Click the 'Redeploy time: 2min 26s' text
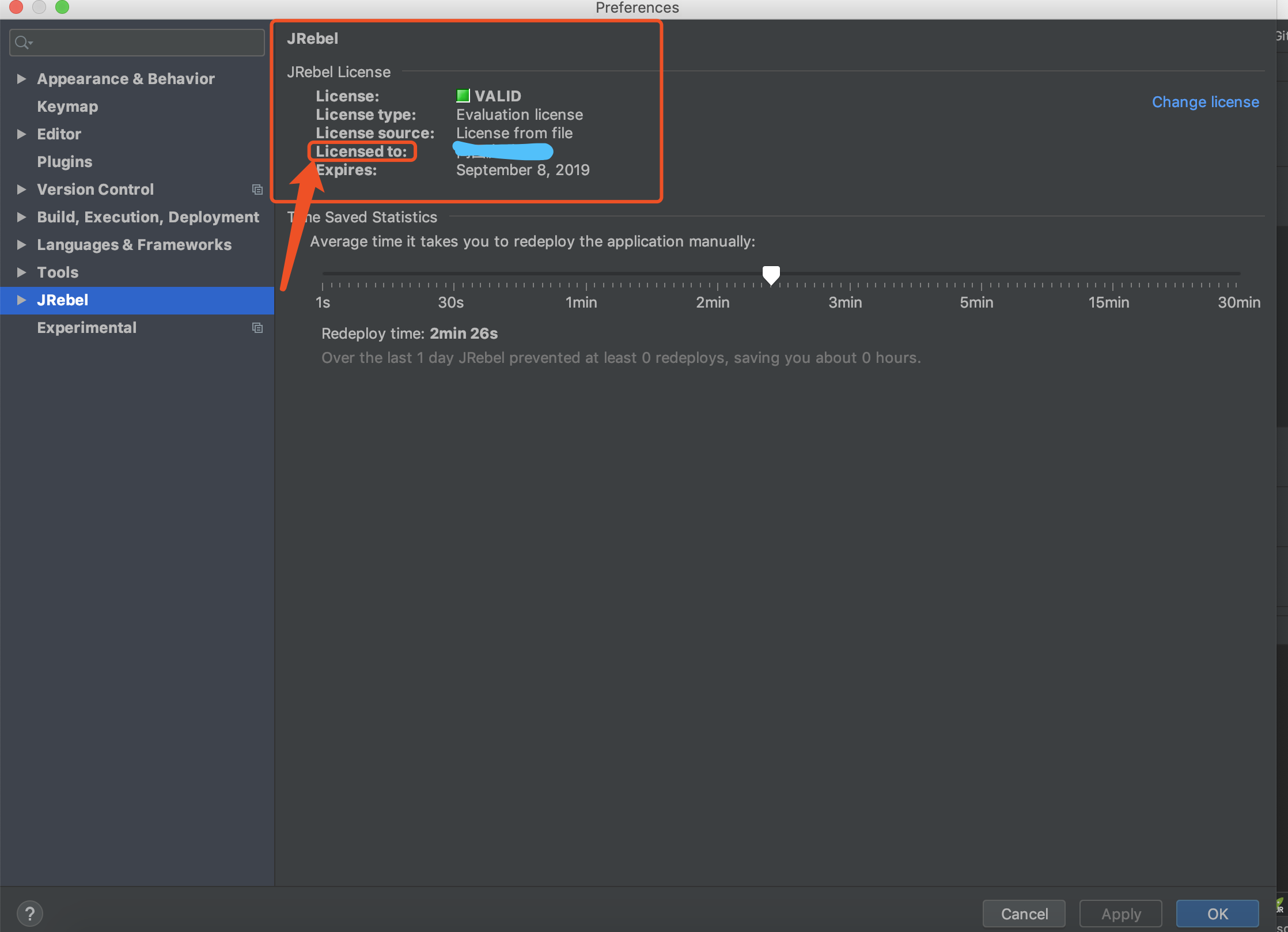This screenshot has height=932, width=1288. [x=410, y=334]
